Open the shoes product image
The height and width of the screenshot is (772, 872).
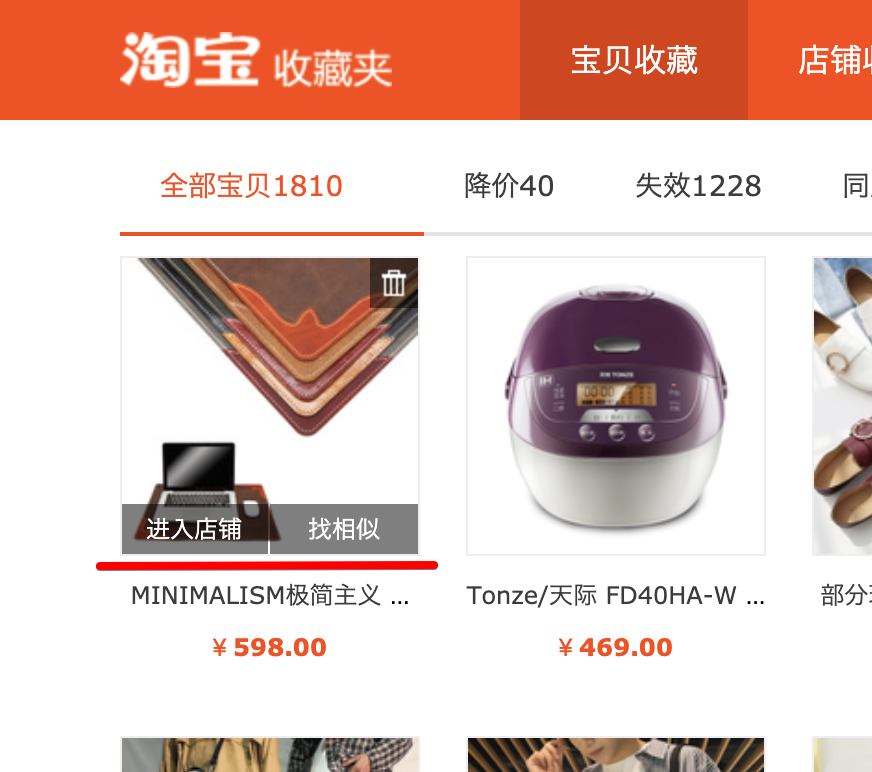pos(842,405)
